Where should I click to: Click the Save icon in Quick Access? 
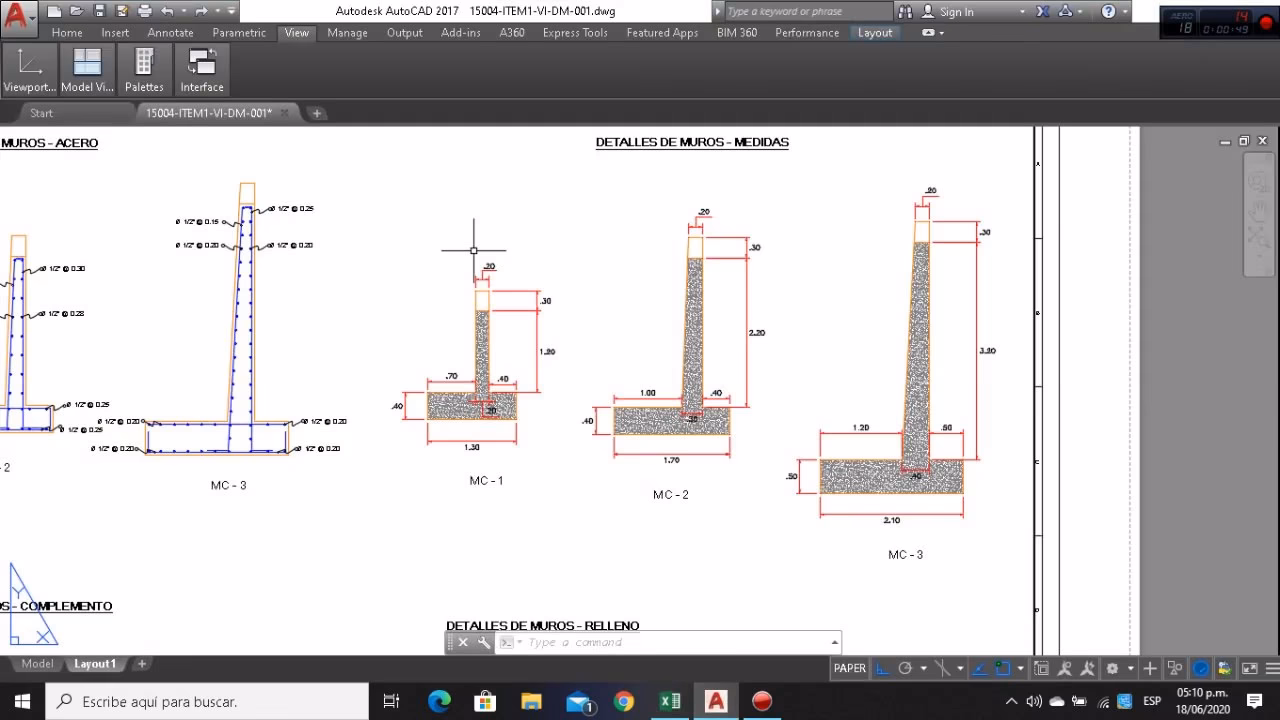pos(99,11)
